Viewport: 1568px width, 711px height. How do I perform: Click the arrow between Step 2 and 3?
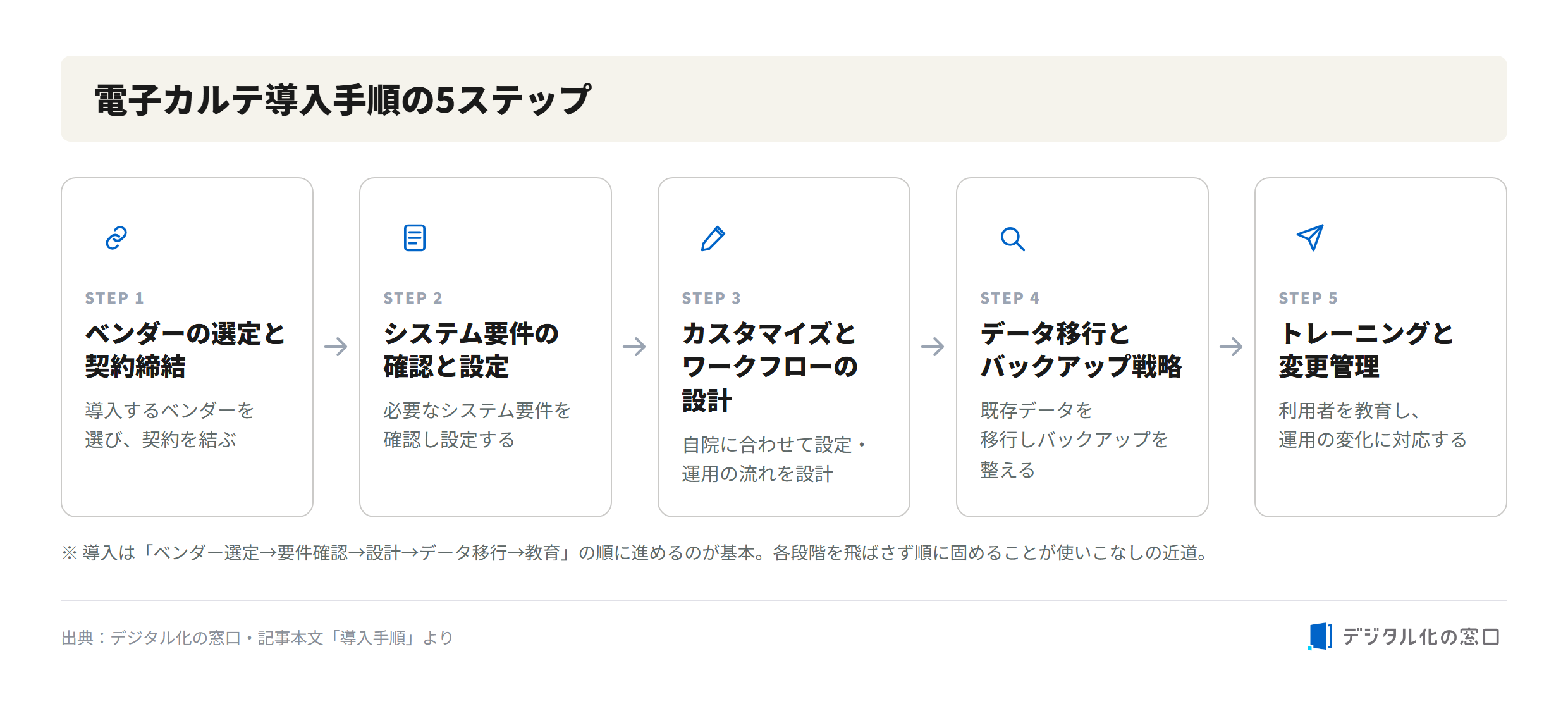634,347
